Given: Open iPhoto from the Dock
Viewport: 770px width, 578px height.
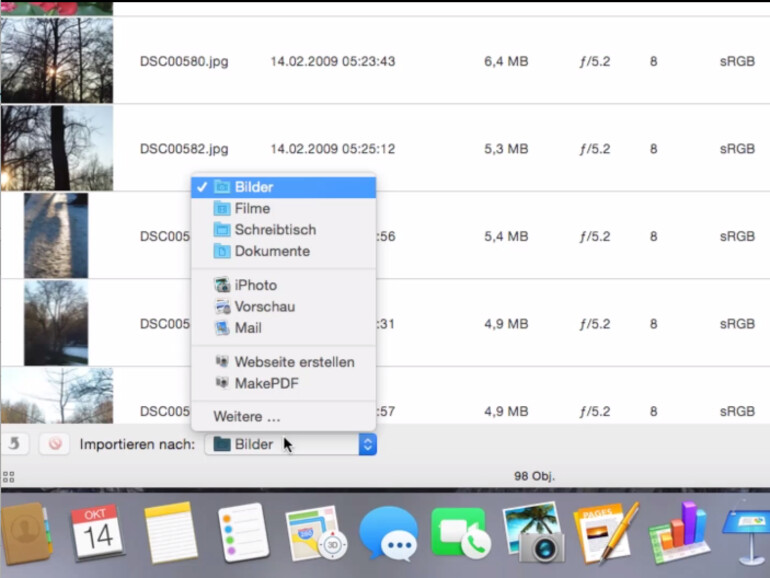Looking at the screenshot, I should (534, 533).
